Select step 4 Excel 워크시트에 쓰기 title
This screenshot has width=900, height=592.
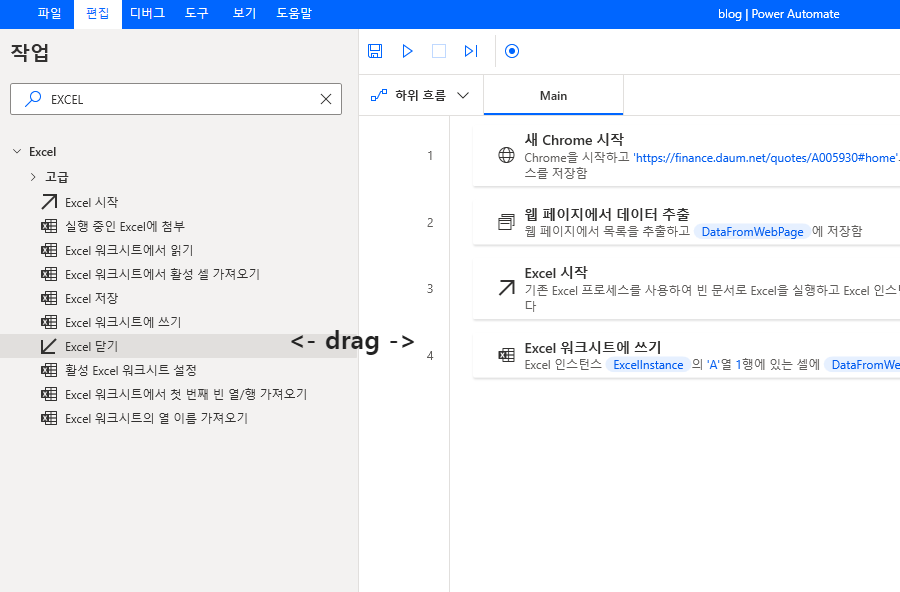coord(593,347)
